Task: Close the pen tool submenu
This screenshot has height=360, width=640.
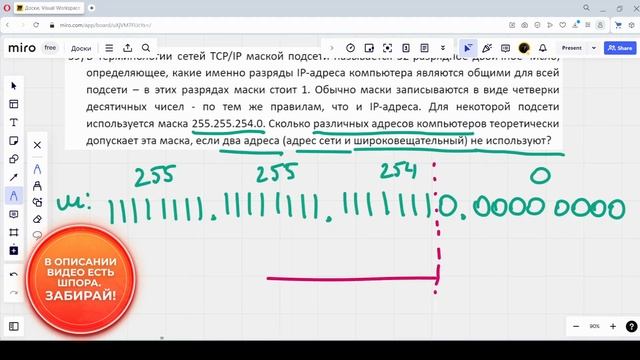Action: tap(37, 145)
